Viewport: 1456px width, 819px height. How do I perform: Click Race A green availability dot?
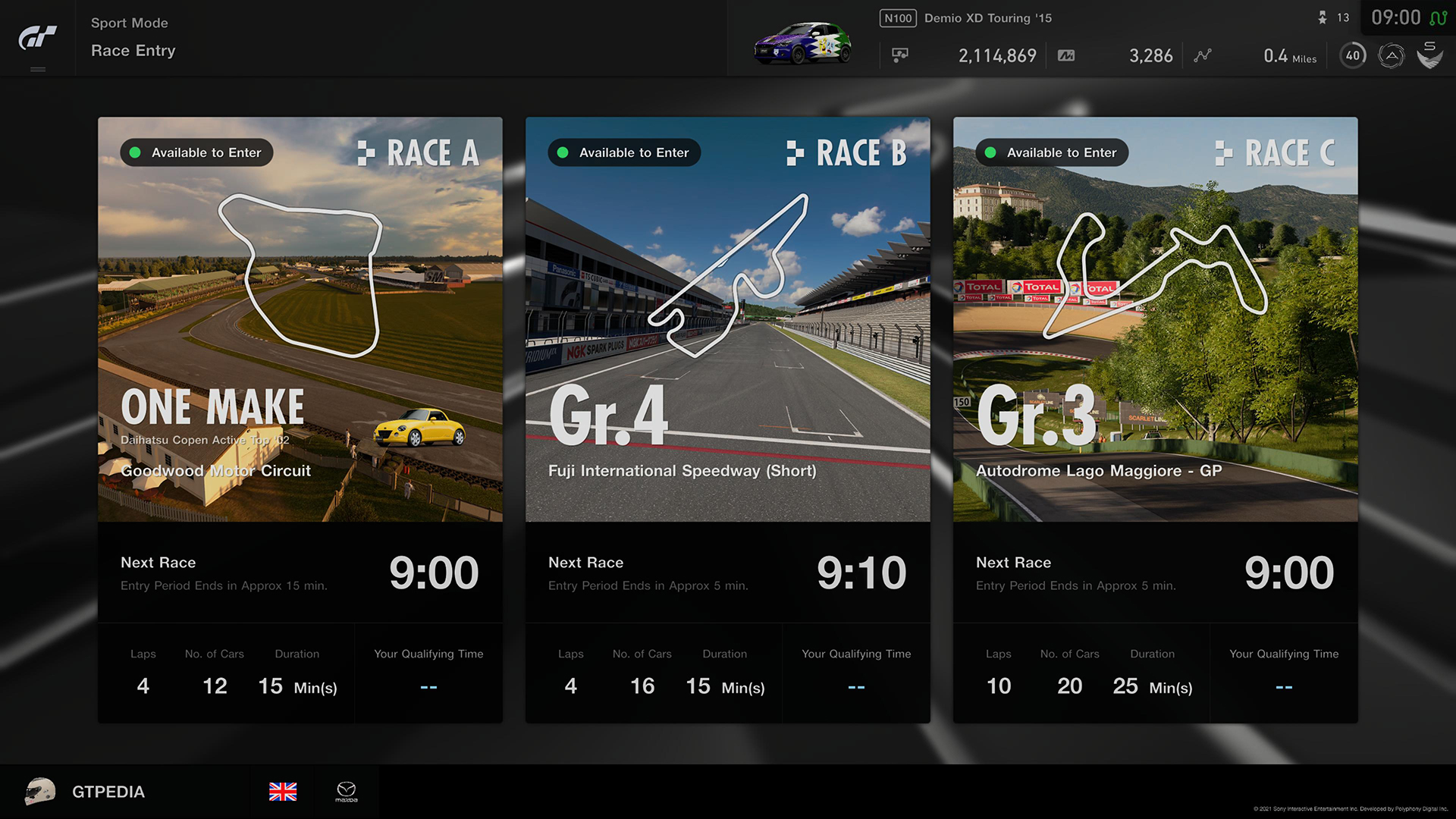pos(135,152)
